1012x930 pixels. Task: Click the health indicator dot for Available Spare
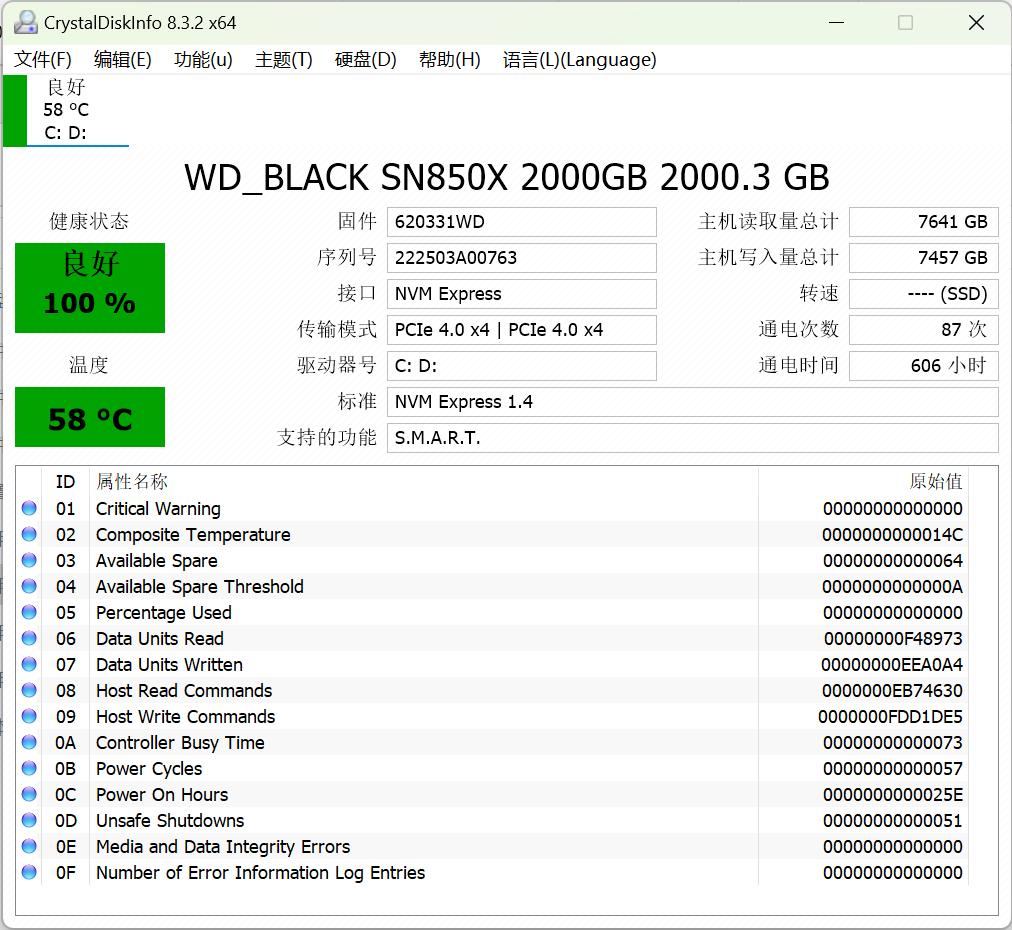tap(29, 560)
